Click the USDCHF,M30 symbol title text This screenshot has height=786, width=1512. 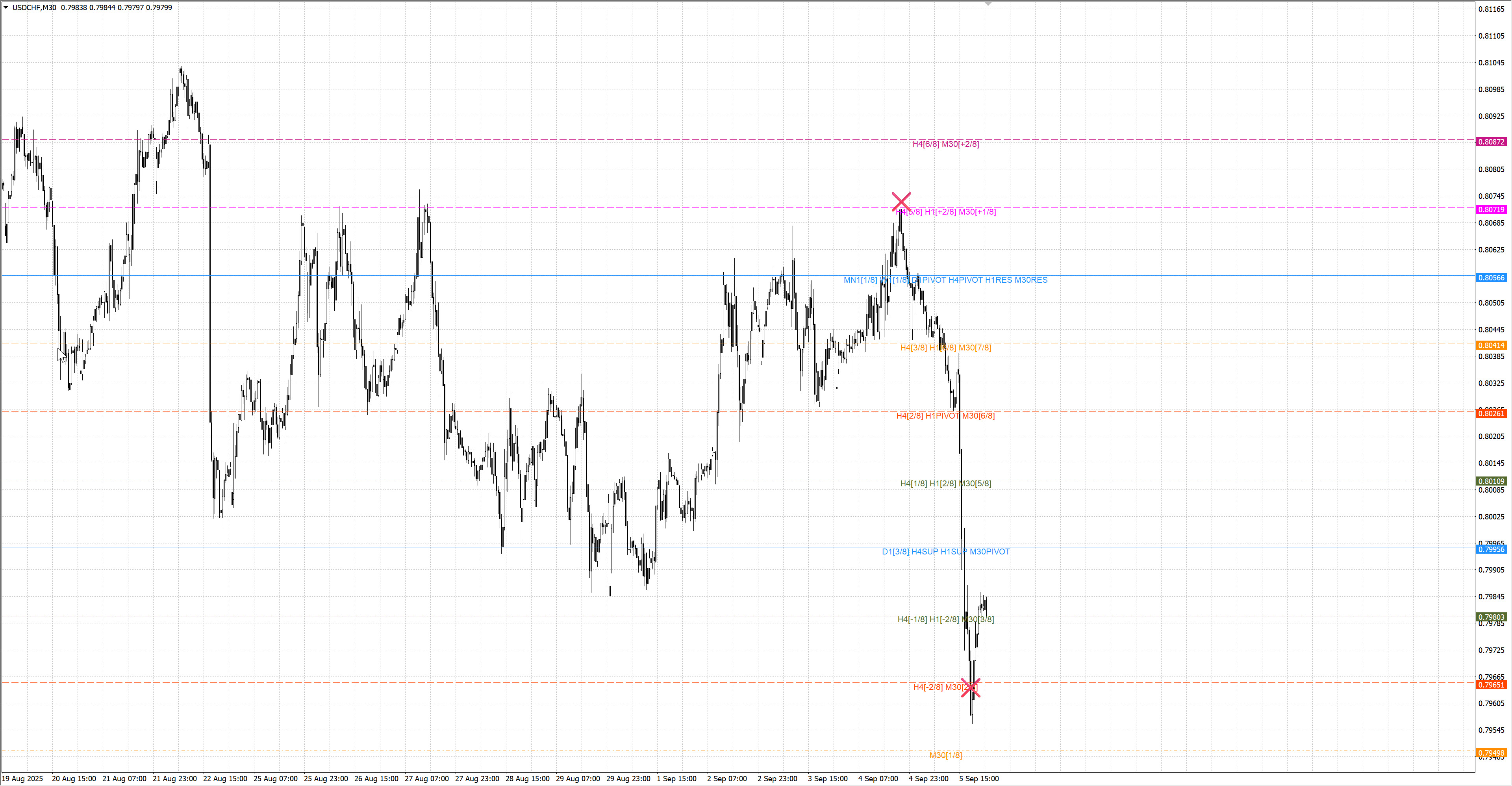[34, 7]
